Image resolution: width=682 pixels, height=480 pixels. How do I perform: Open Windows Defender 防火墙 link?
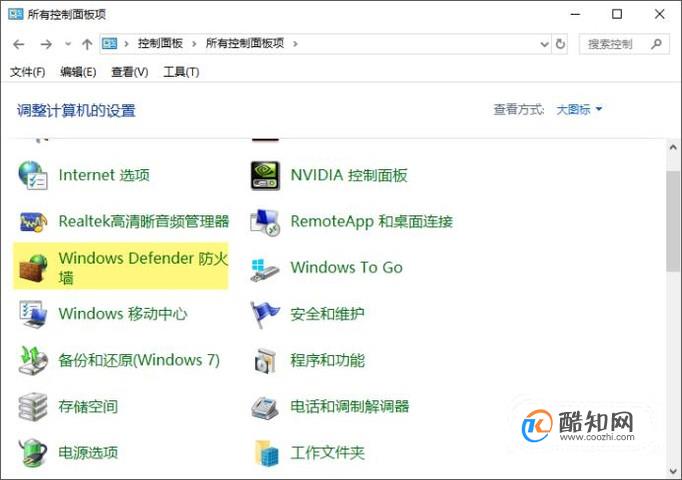[143, 267]
